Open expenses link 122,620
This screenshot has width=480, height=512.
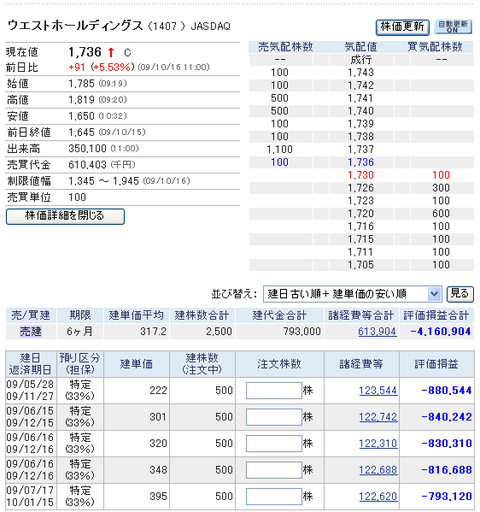378,496
